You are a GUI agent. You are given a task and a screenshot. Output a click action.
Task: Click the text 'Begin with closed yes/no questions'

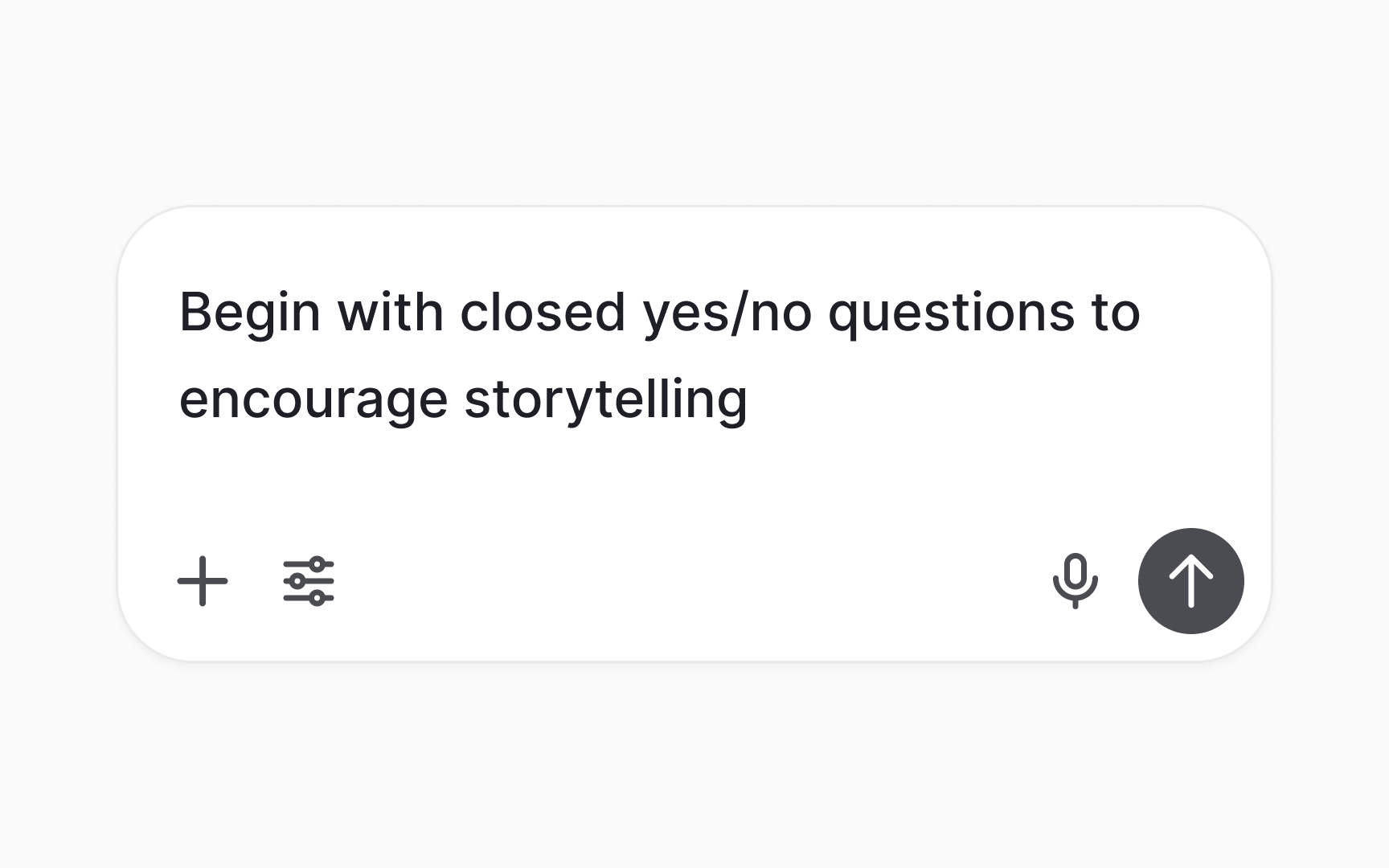point(563,312)
